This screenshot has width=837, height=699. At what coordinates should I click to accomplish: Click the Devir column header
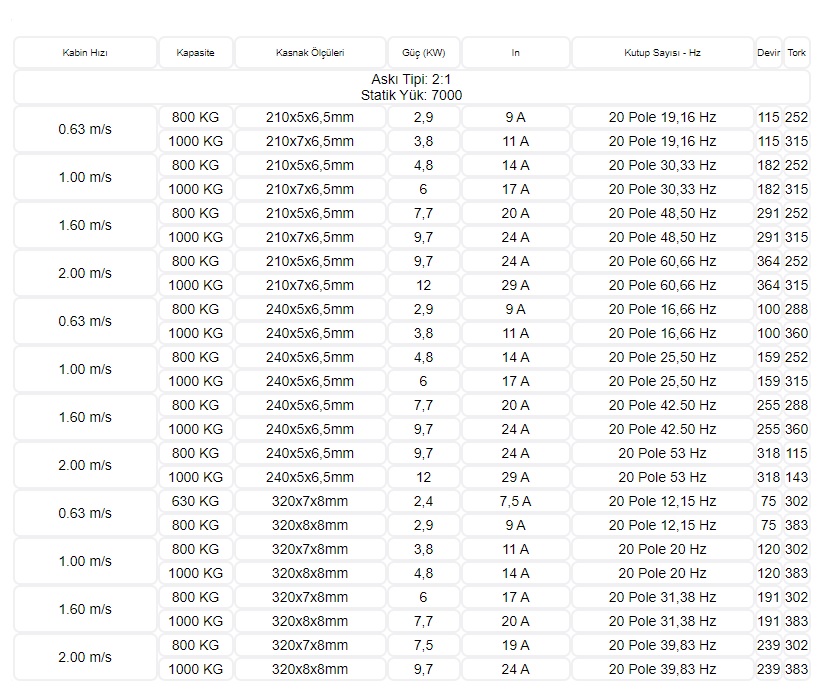point(768,52)
